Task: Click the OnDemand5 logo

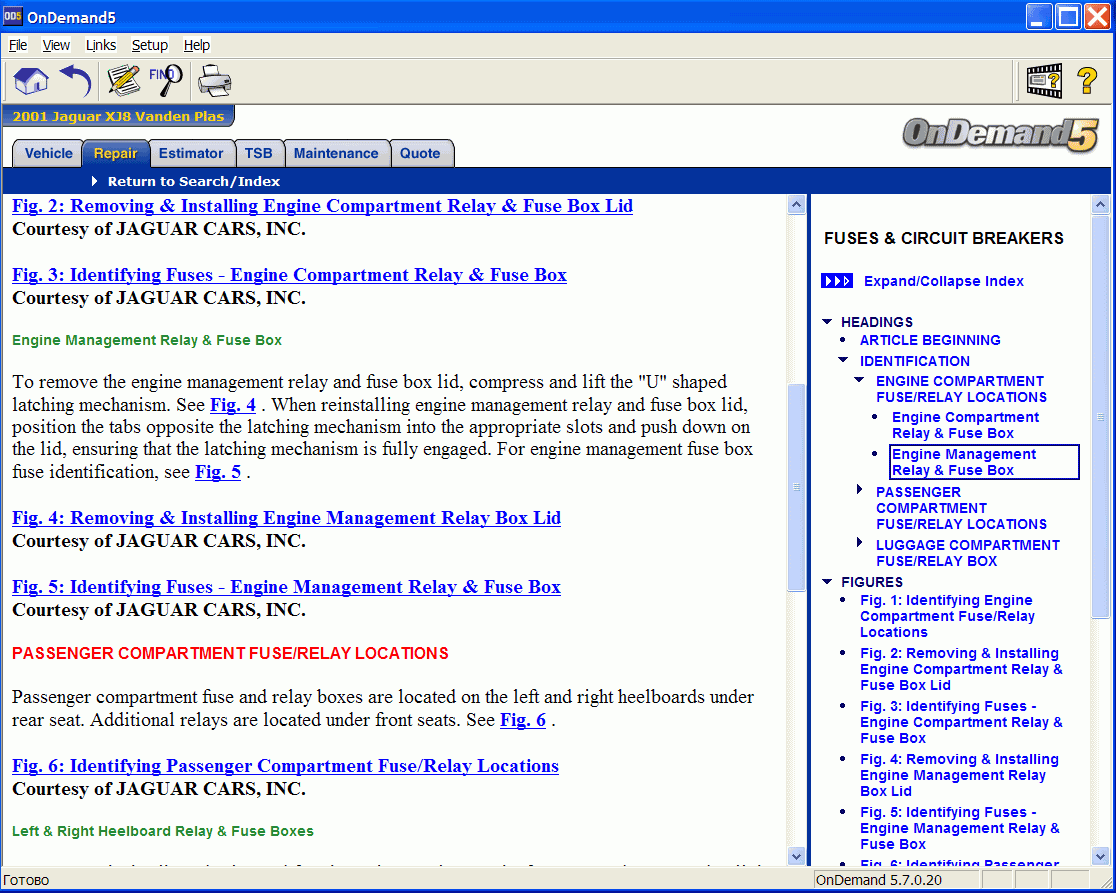Action: tap(1001, 134)
